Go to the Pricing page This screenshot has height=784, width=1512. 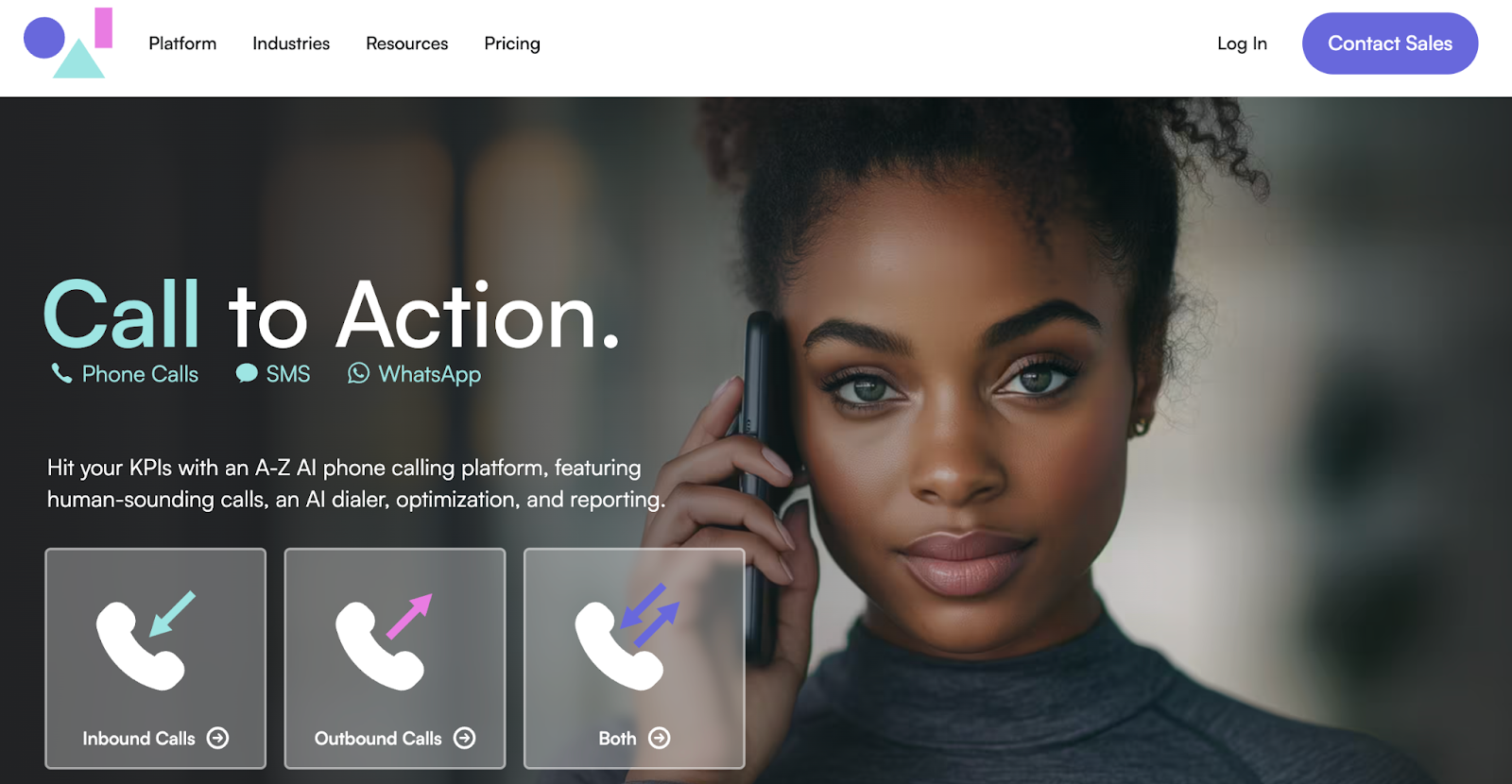coord(512,43)
